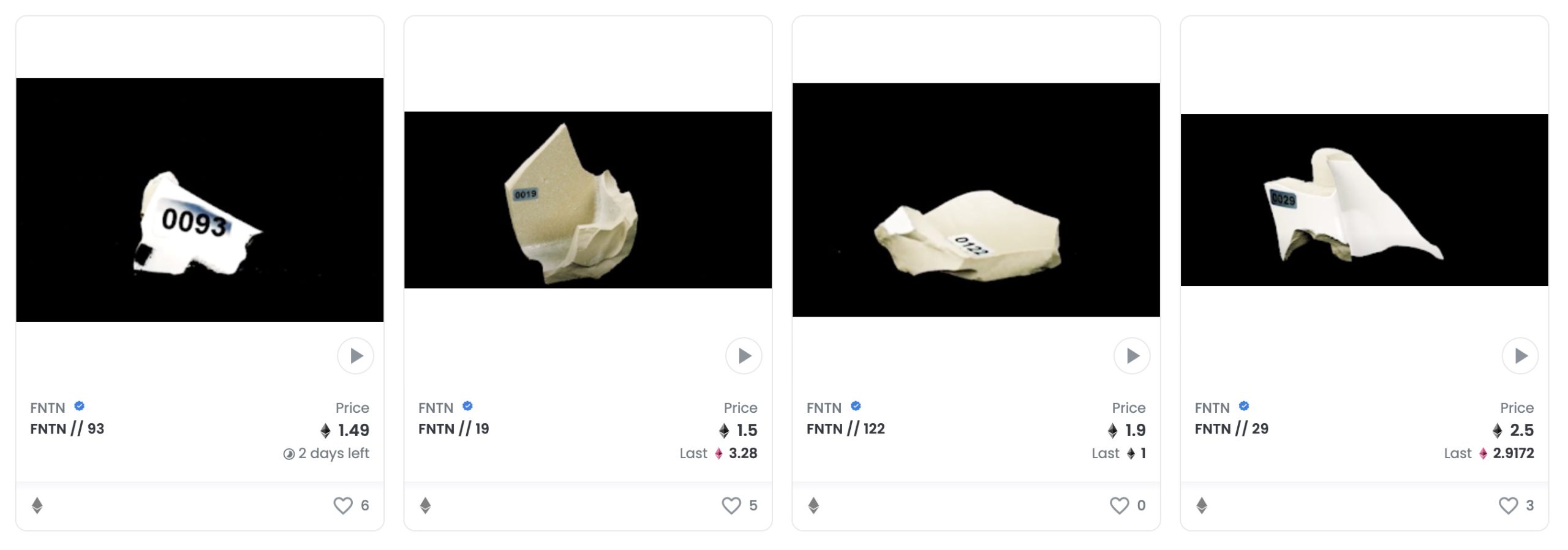Screen dimensions: 1568x550
Task: Favorite FNTN // 19 with heart icon
Action: coord(731,505)
